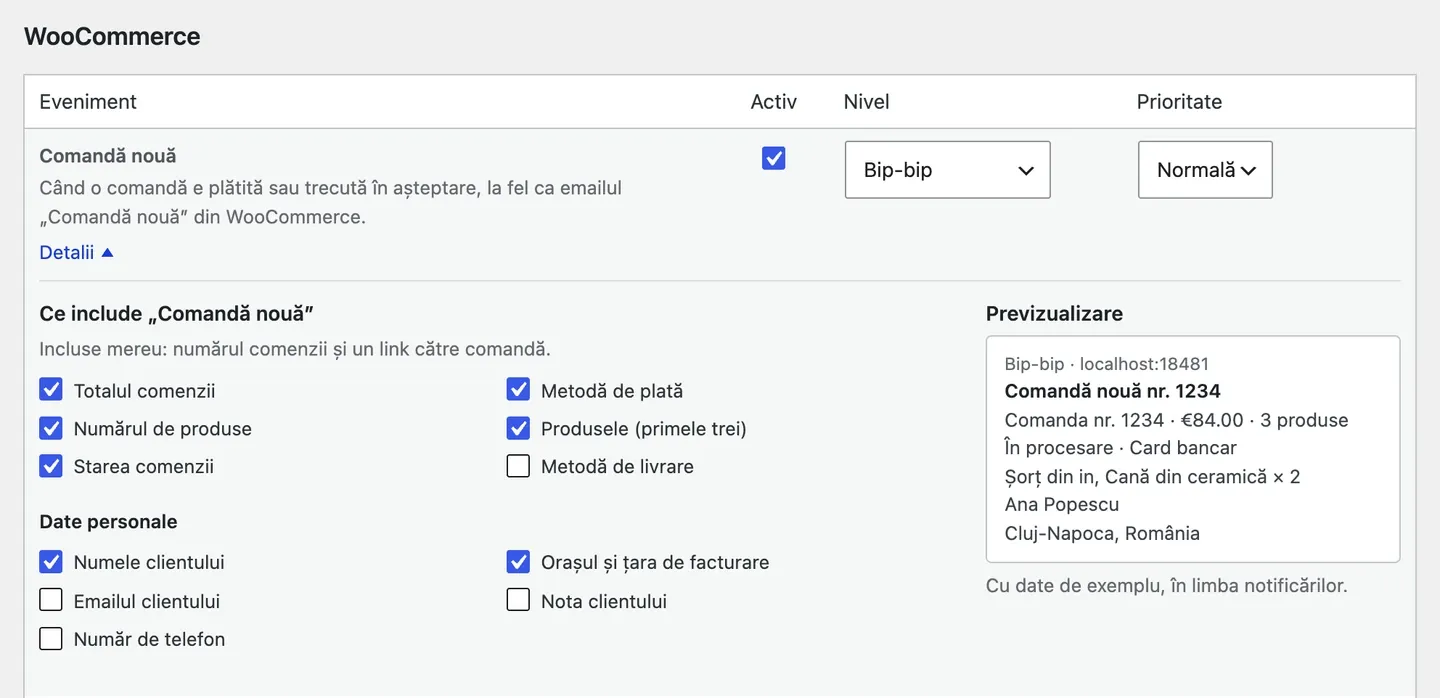Image resolution: width=1440 pixels, height=698 pixels.
Task: Click the Ce include „Comandă nouă” heading
Action: click(177, 314)
